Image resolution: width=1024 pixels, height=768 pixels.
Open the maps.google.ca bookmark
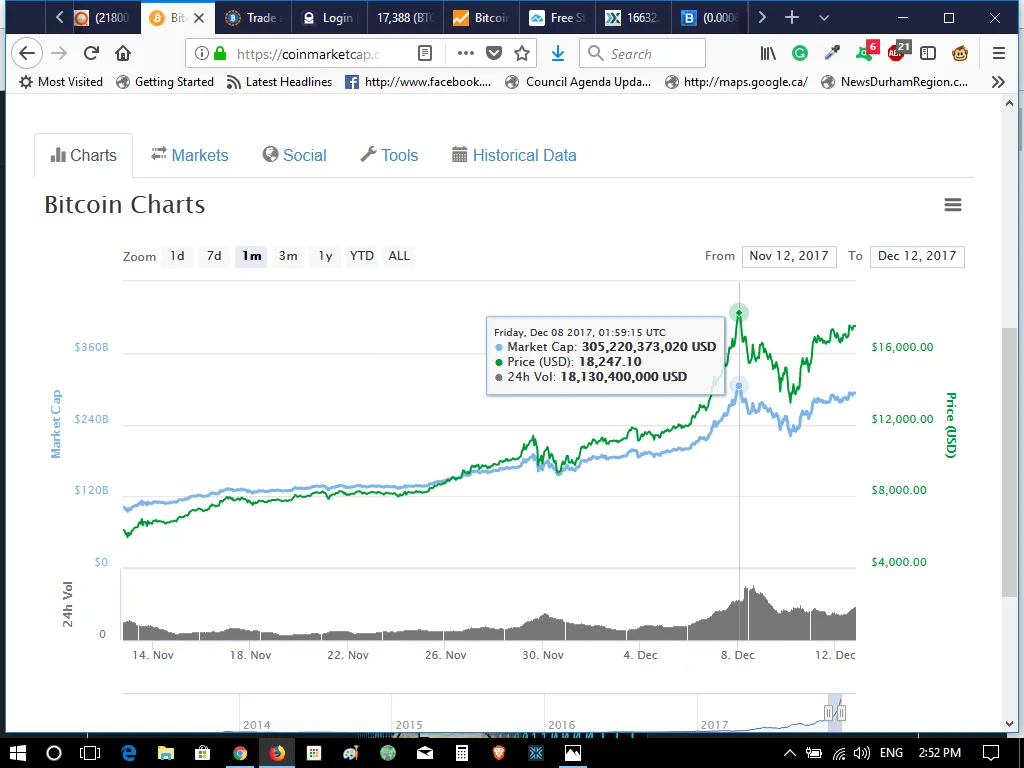pos(736,82)
